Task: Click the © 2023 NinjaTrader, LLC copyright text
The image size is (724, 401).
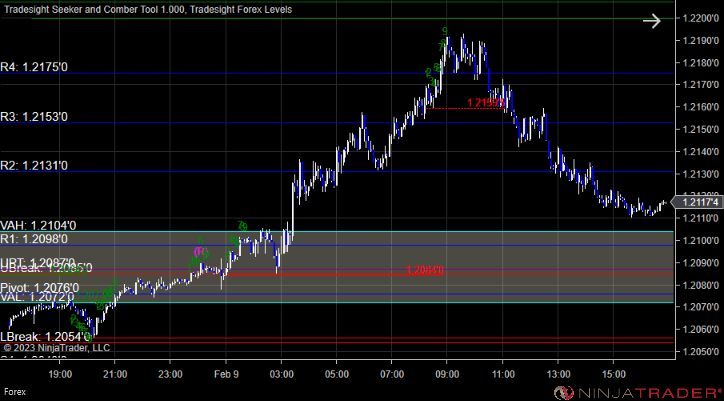Action: [x=57, y=347]
